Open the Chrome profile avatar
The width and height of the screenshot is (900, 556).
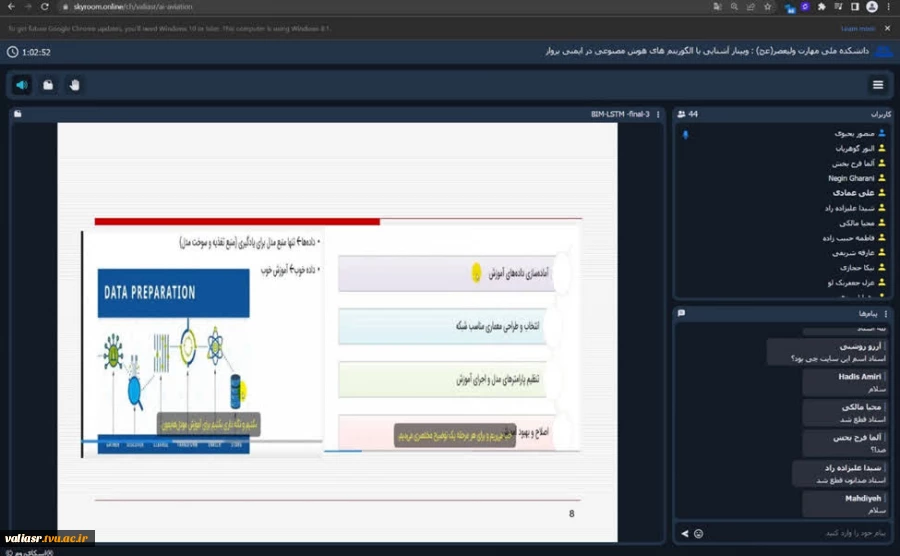click(872, 7)
